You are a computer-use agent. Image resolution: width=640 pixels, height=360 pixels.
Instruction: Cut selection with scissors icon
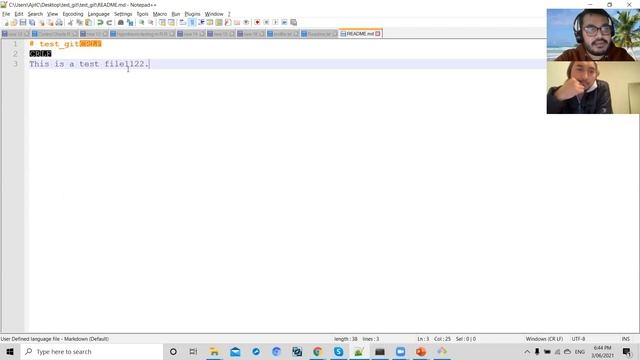point(70,22)
